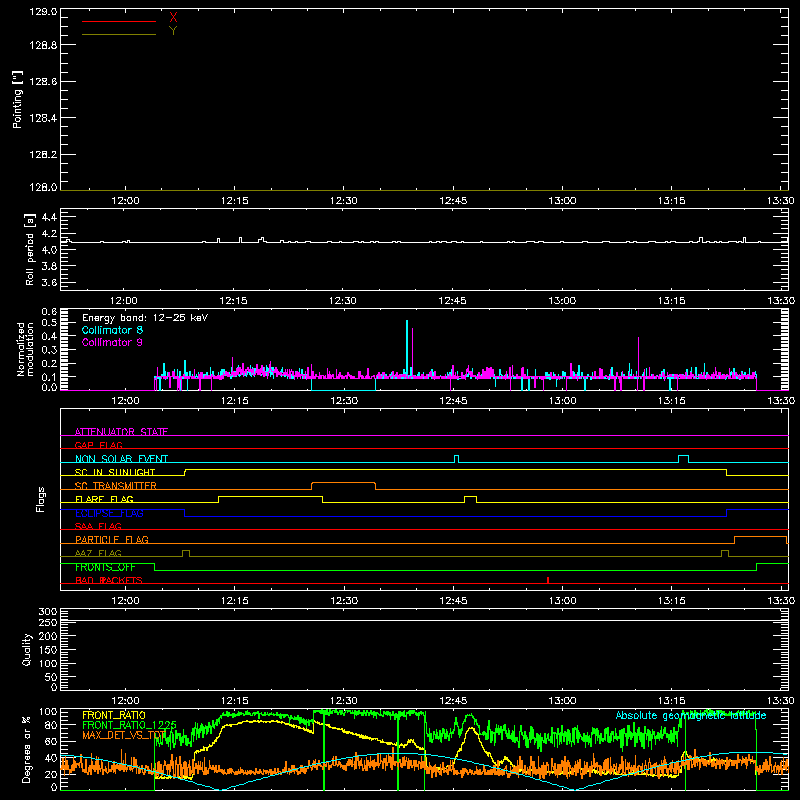Click the Flags axis title
800x800 pixels.
click(40, 499)
